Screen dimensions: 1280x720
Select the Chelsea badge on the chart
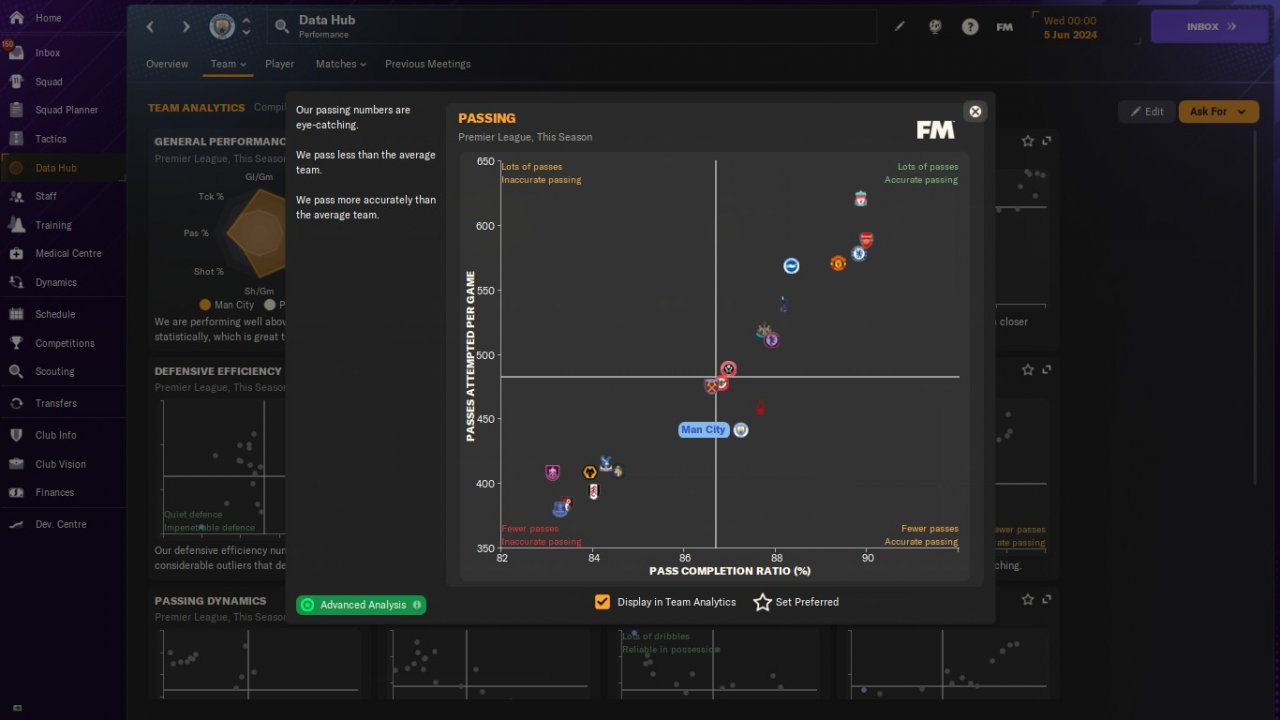pos(858,254)
